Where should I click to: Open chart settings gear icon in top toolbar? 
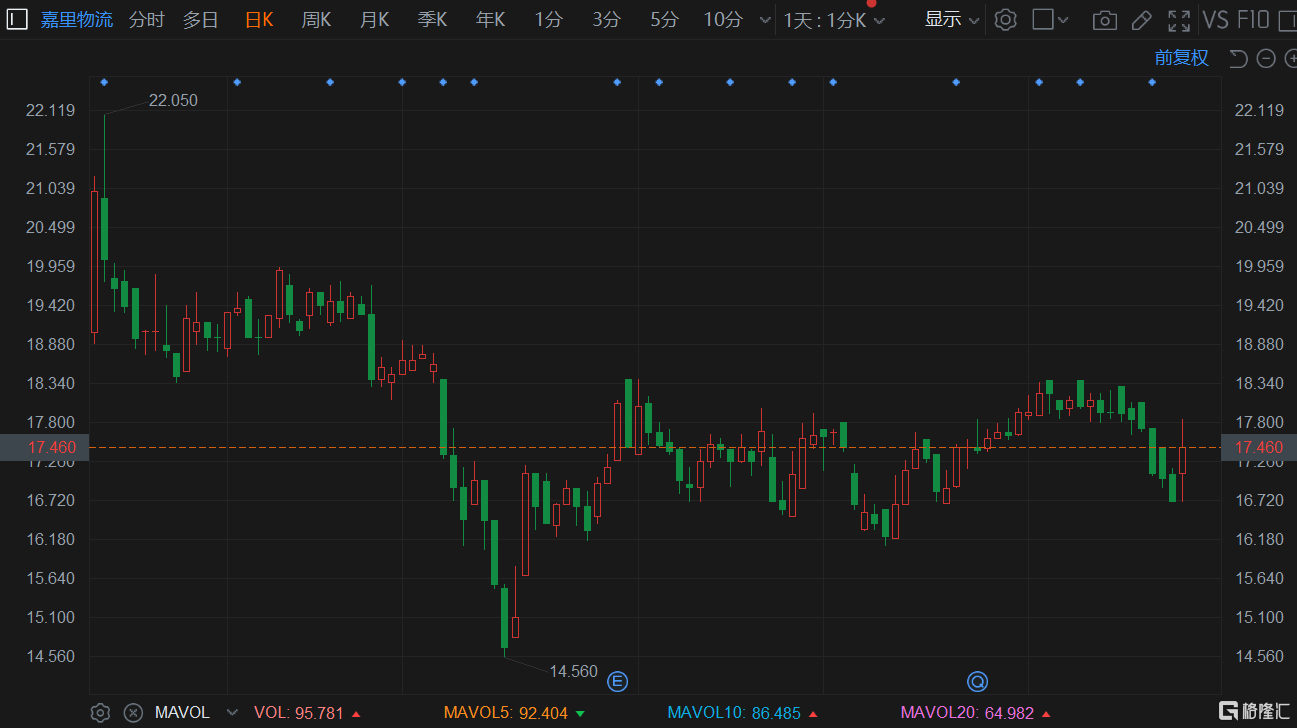1005,19
